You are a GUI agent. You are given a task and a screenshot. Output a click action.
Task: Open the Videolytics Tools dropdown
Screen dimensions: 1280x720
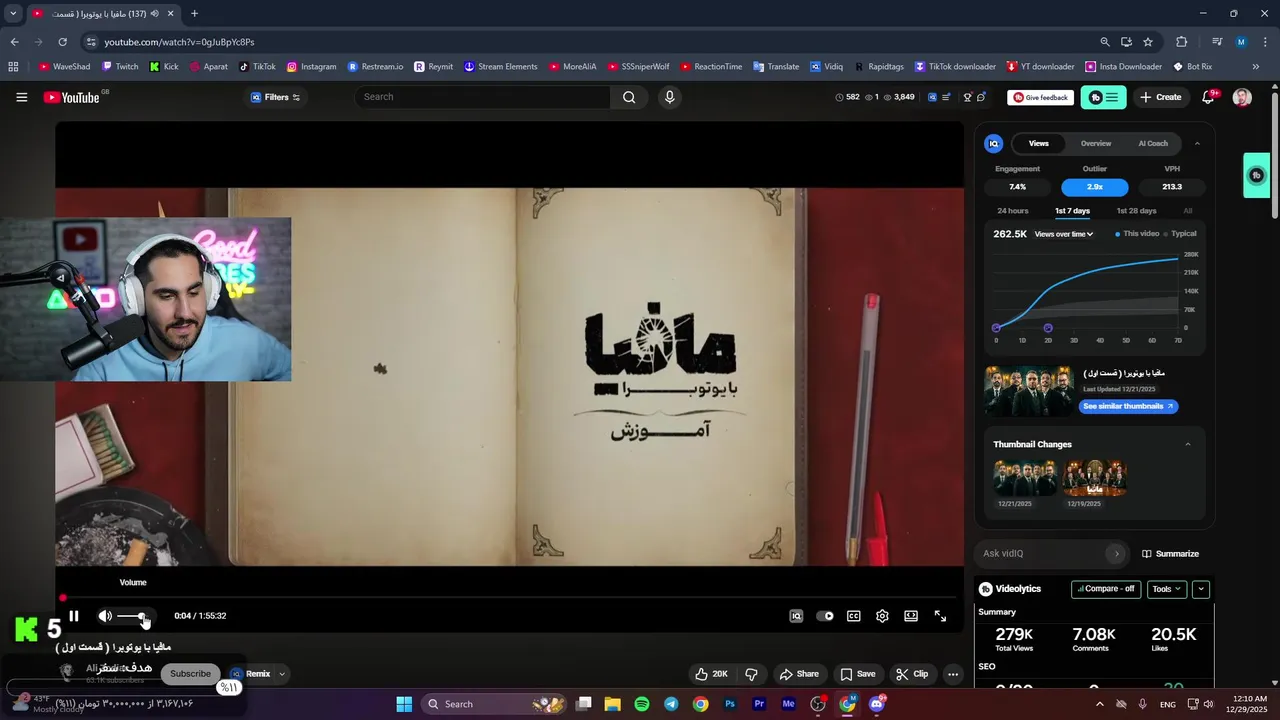[1167, 589]
